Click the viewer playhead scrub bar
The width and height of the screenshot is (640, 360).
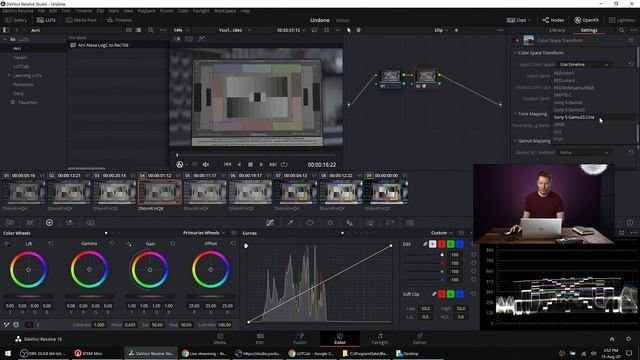pos(256,155)
